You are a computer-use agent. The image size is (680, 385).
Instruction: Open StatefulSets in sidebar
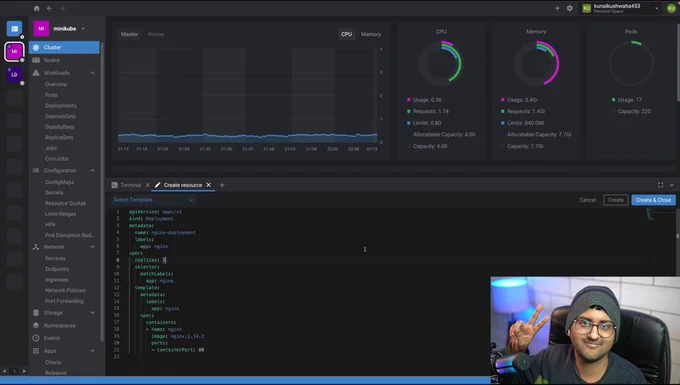point(59,127)
